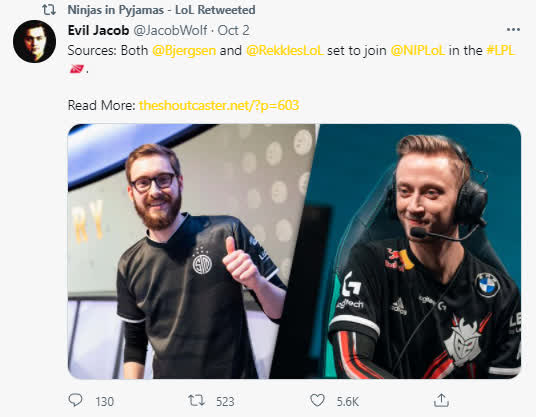Open the @Bjergsen mention
Image resolution: width=536 pixels, height=417 pixels.
click(x=184, y=51)
